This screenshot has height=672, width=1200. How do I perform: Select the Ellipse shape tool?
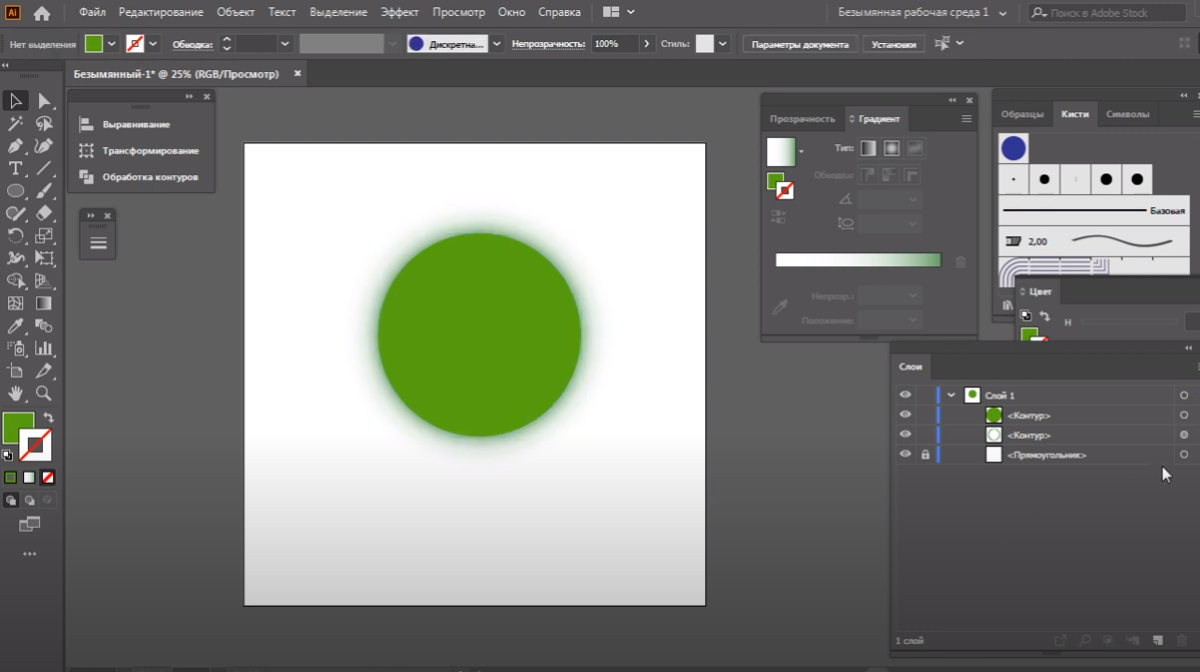16,190
